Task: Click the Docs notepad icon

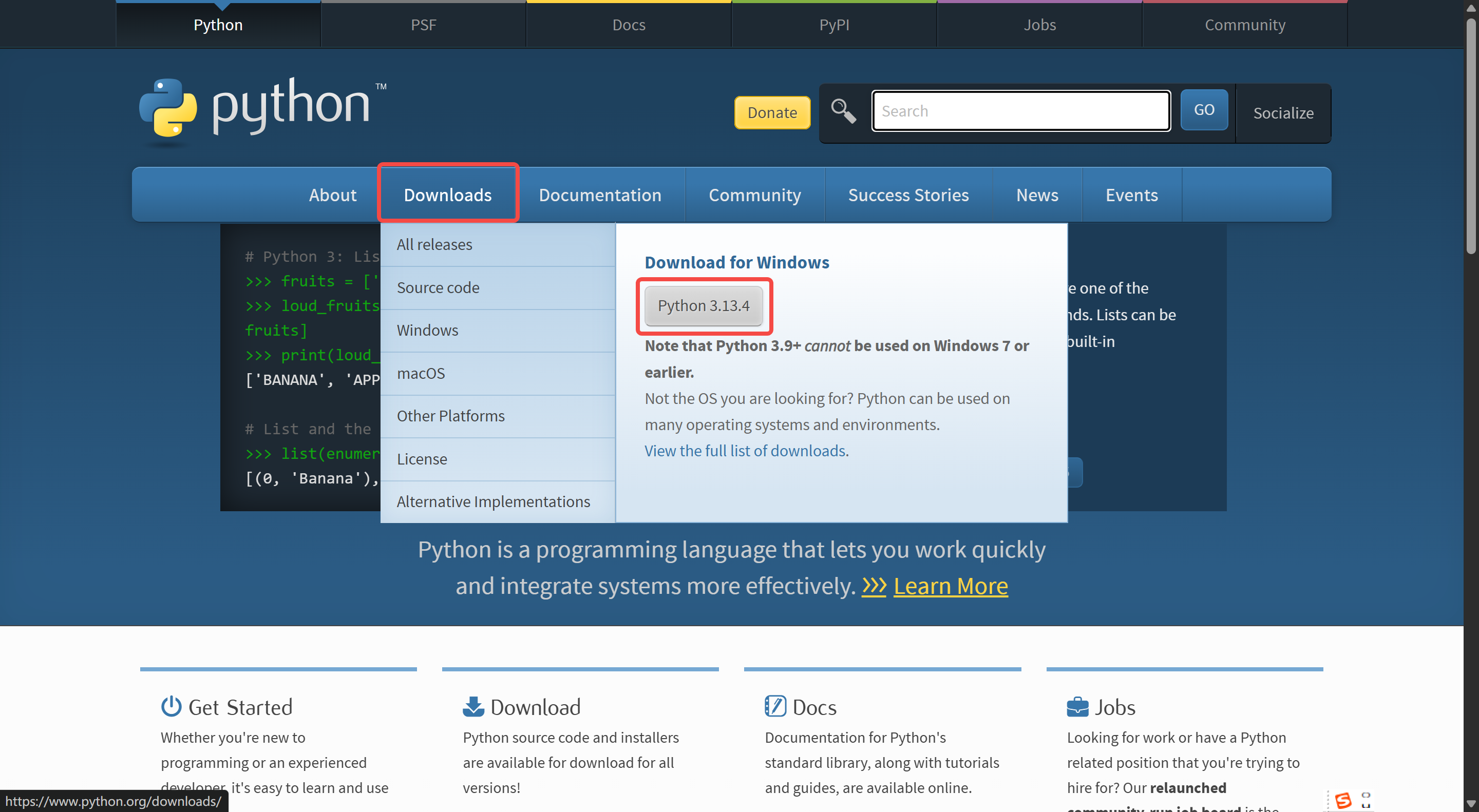Action: point(774,706)
